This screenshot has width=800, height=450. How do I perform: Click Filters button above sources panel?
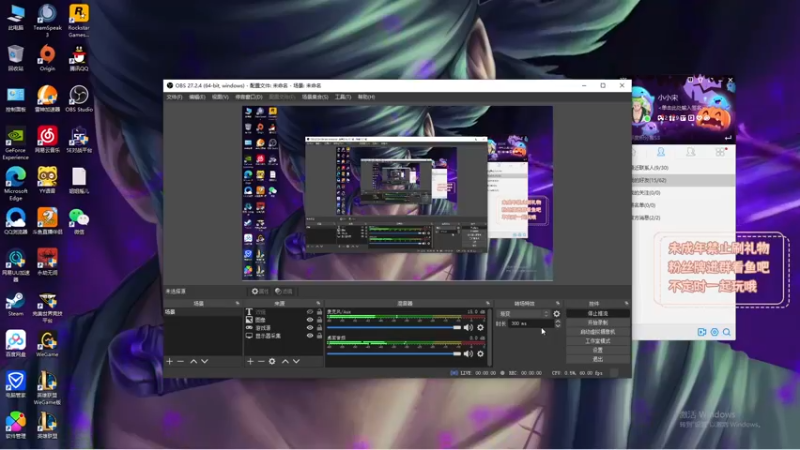pyautogui.click(x=284, y=291)
